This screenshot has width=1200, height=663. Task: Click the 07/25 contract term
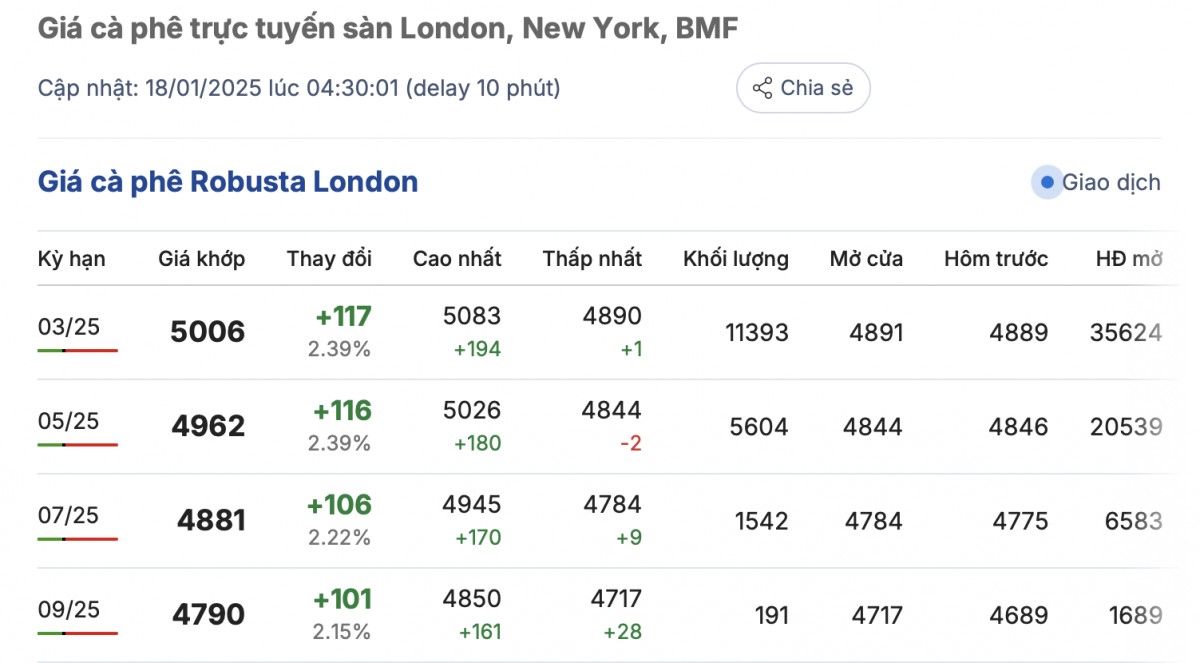(x=69, y=515)
